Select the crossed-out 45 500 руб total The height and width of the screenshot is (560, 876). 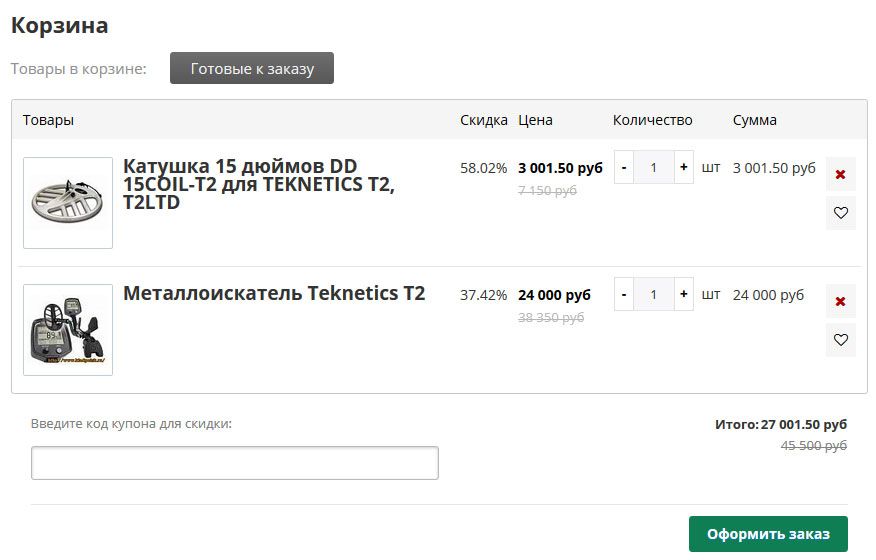[x=814, y=445]
